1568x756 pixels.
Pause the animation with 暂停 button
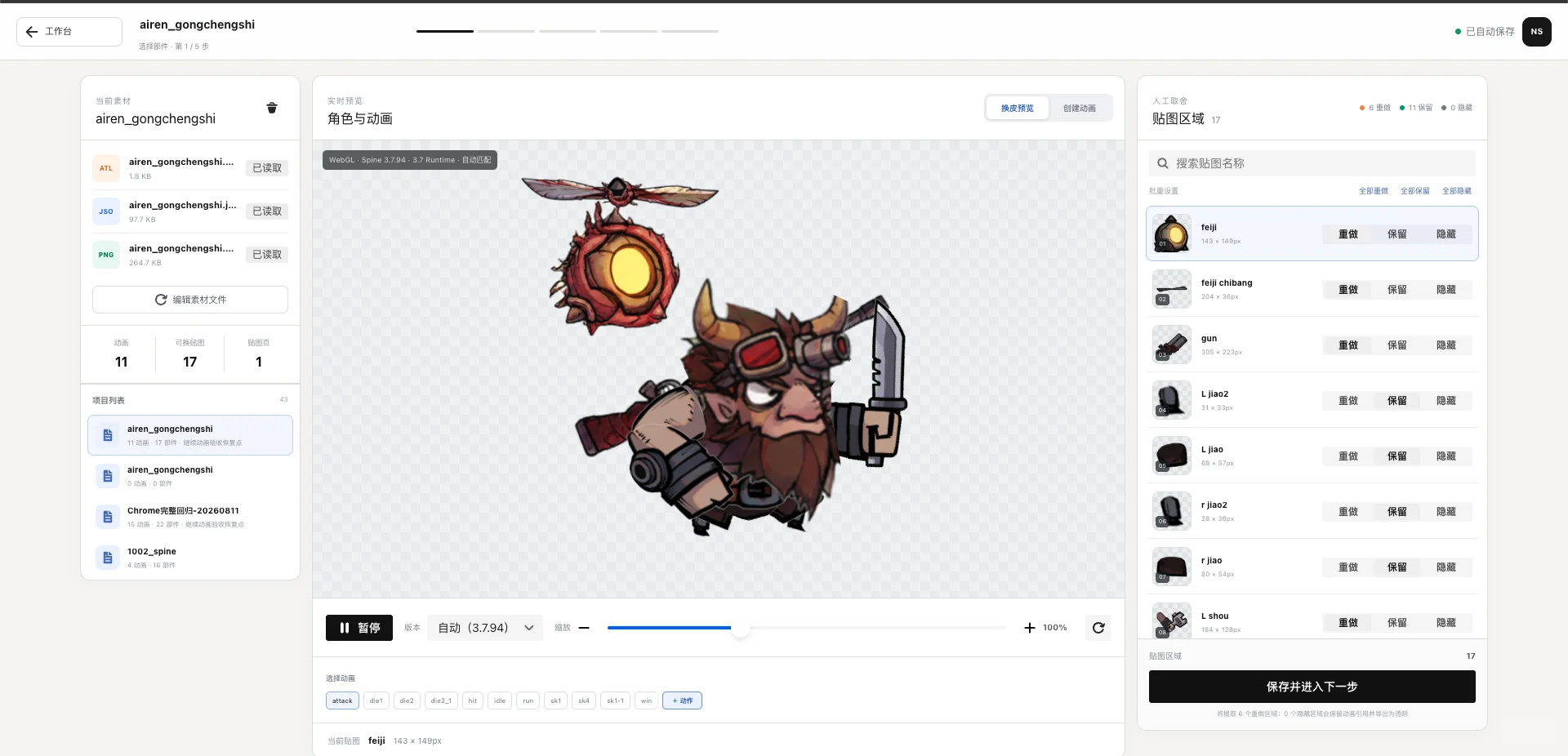pyautogui.click(x=359, y=628)
